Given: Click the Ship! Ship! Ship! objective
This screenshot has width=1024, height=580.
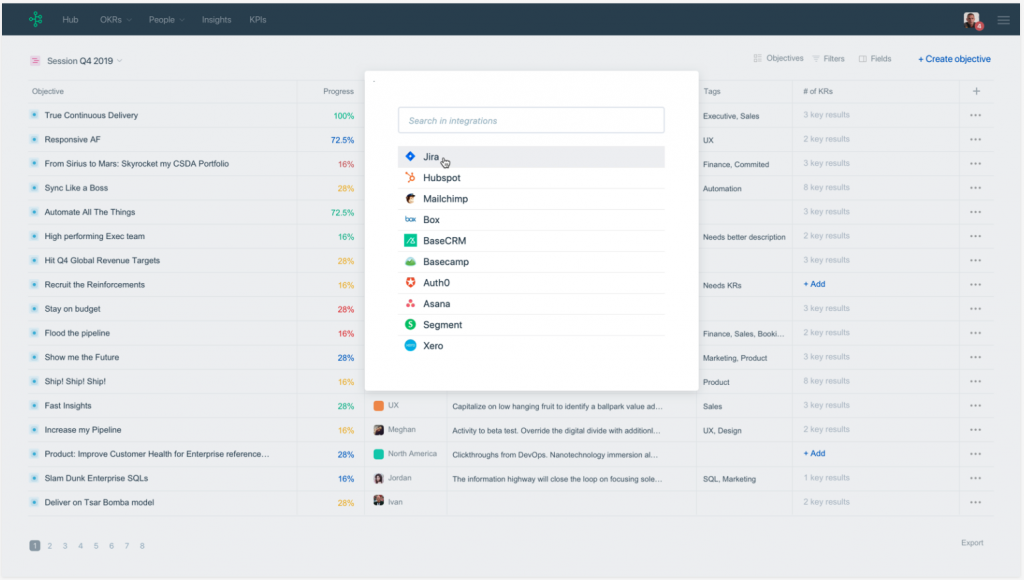Looking at the screenshot, I should pyautogui.click(x=75, y=381).
